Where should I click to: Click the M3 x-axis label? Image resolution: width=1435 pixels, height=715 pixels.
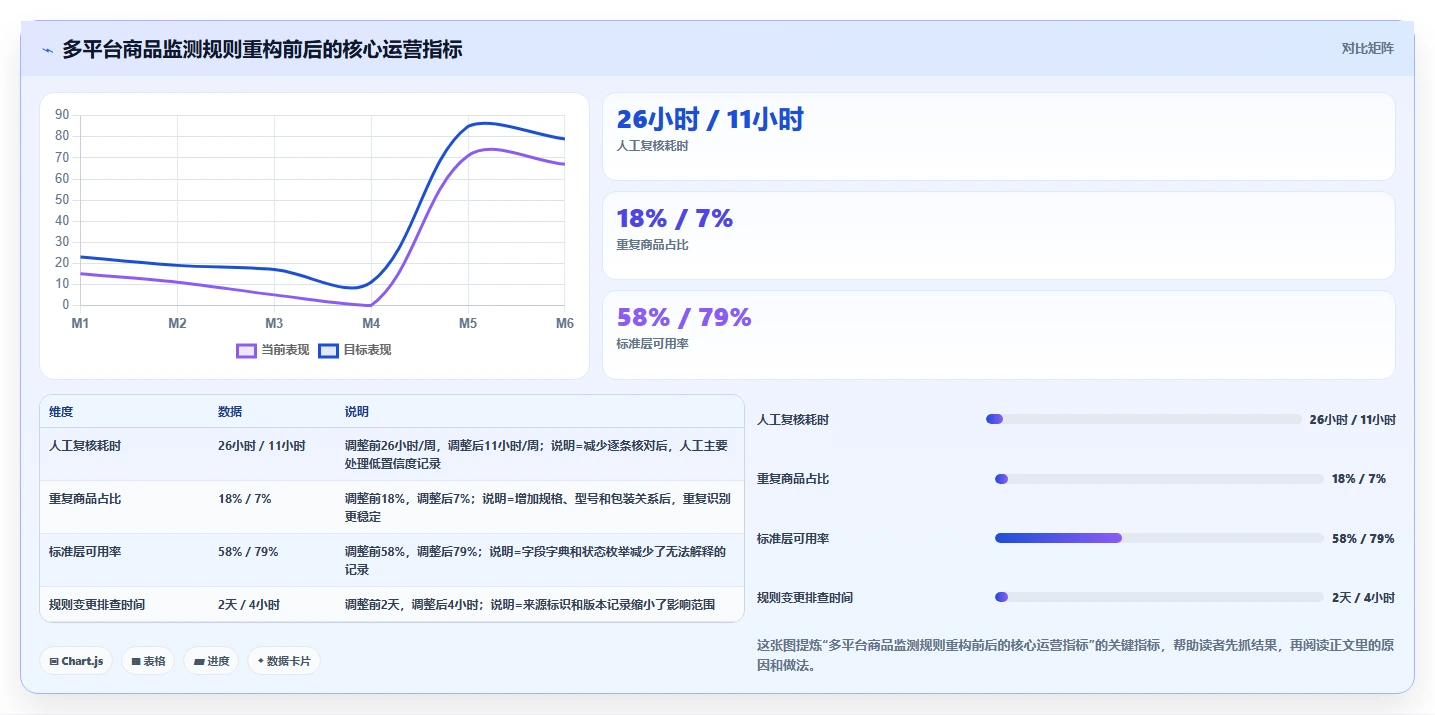pyautogui.click(x=274, y=323)
